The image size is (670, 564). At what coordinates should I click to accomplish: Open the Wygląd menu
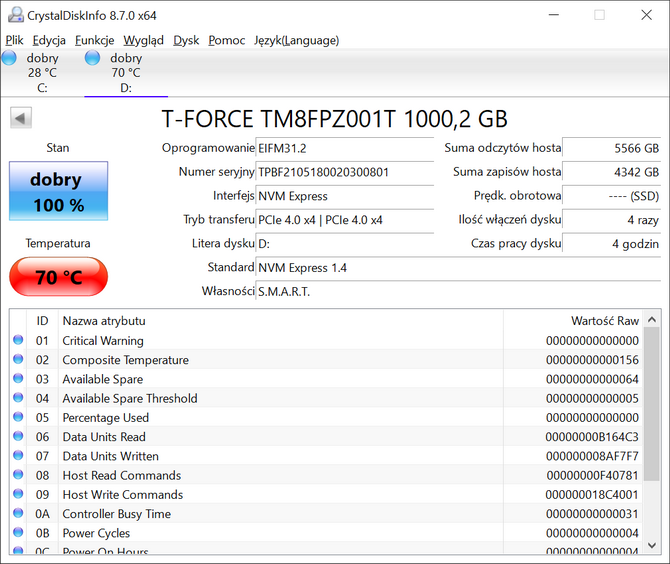pos(144,40)
